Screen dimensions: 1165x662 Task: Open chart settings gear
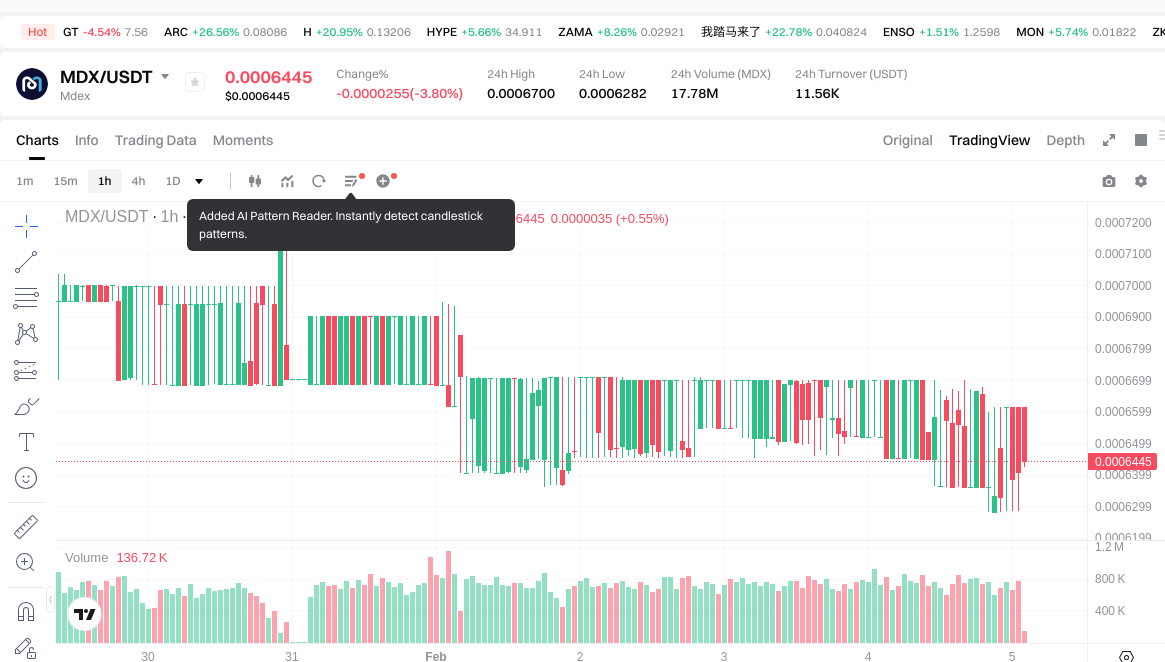coord(1140,181)
